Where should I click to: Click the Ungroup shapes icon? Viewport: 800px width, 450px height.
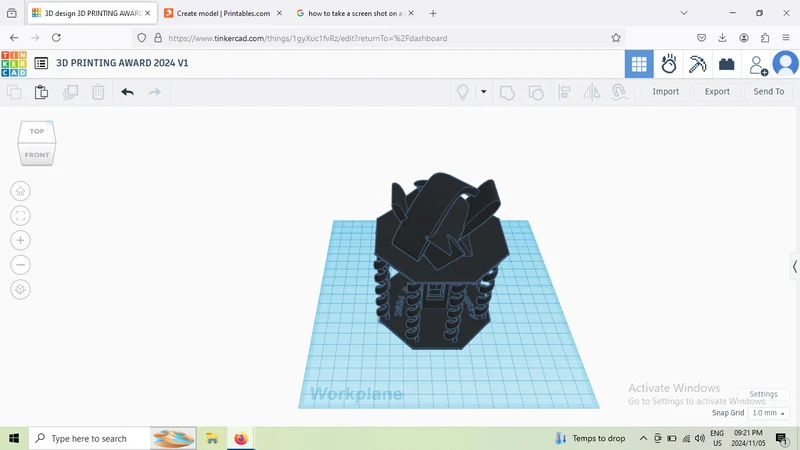click(x=536, y=92)
